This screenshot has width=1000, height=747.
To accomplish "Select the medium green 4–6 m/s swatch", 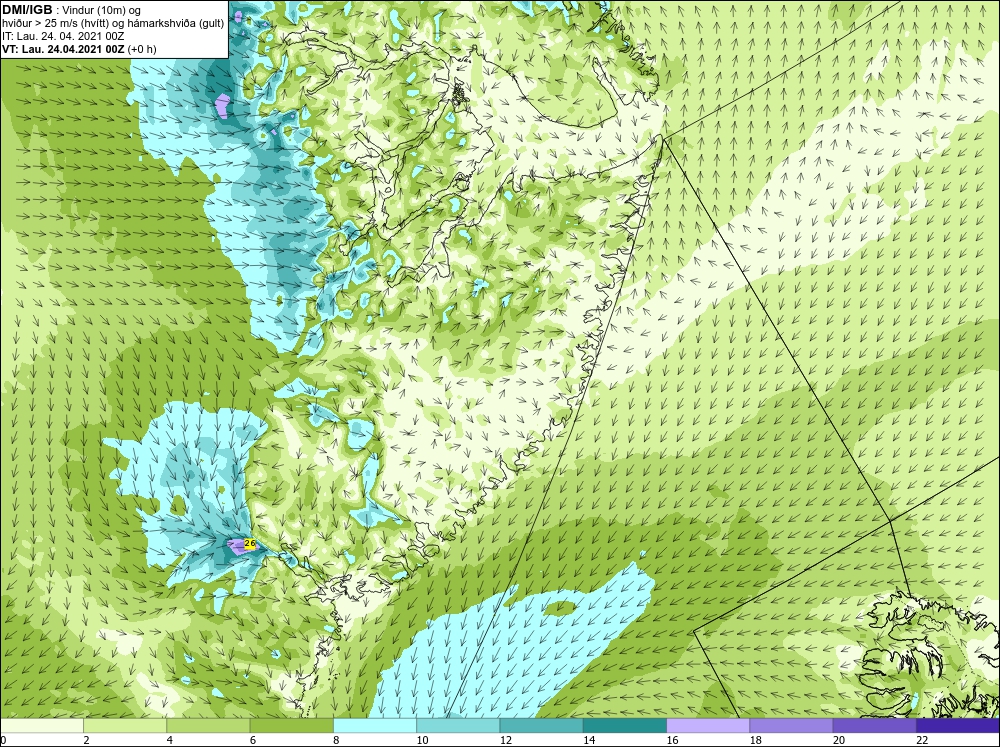I will click(x=208, y=726).
